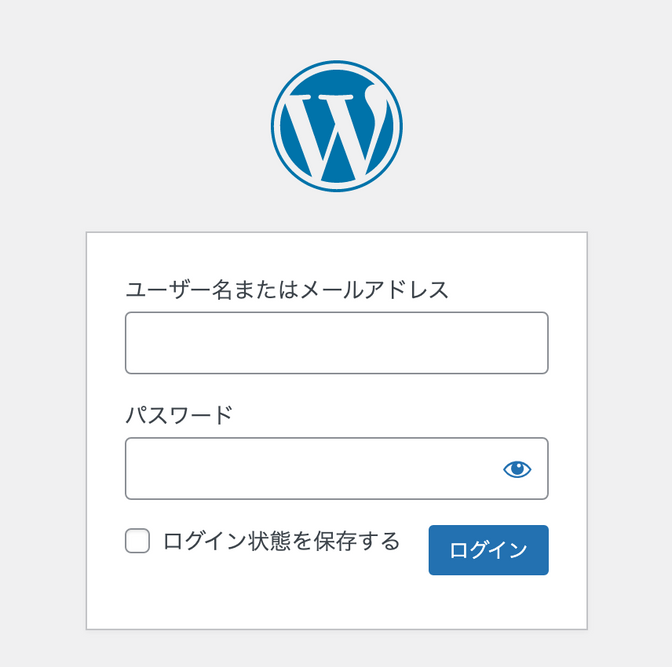Tick the box left of ログイン状態を保存する
Image resolution: width=672 pixels, height=667 pixels.
click(137, 541)
